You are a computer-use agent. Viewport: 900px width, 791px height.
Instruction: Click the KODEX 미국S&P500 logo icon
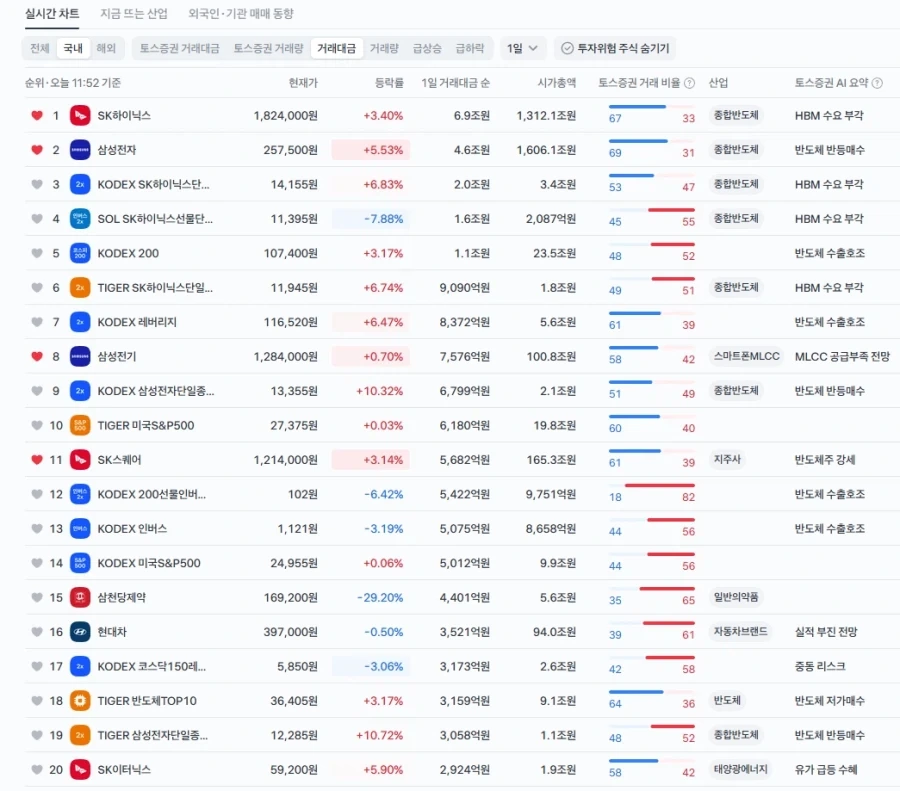click(80, 563)
